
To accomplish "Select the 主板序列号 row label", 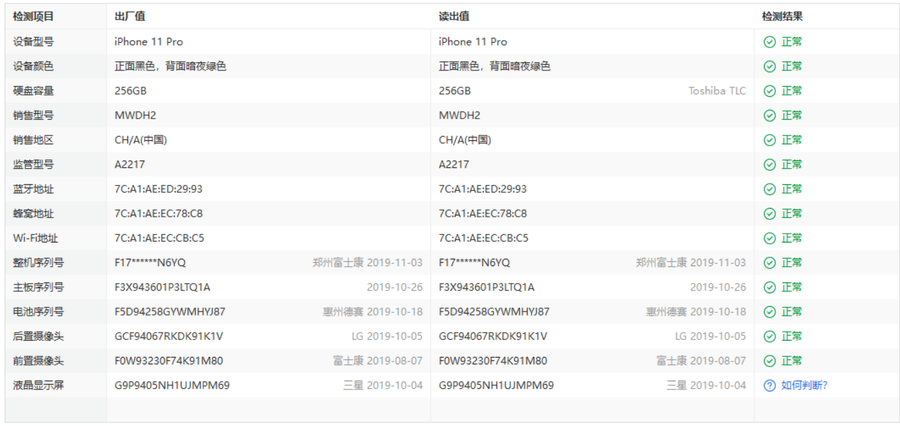I will [38, 287].
